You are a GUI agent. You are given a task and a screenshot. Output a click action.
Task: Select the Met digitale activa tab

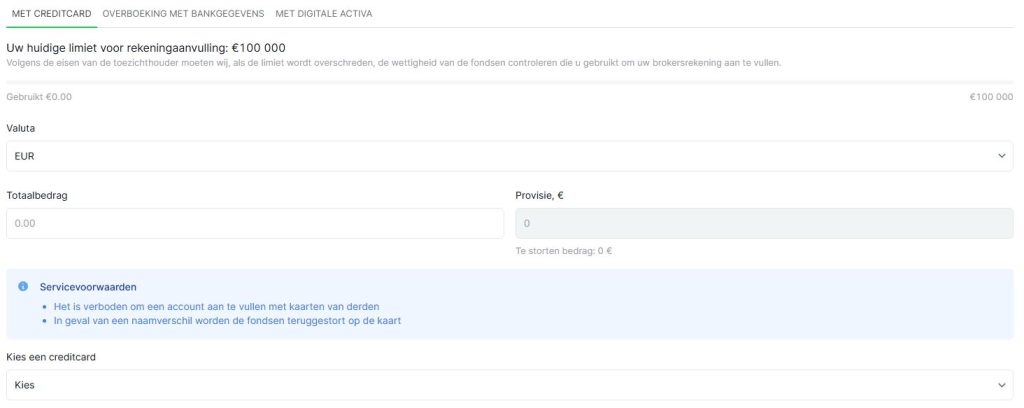click(324, 13)
